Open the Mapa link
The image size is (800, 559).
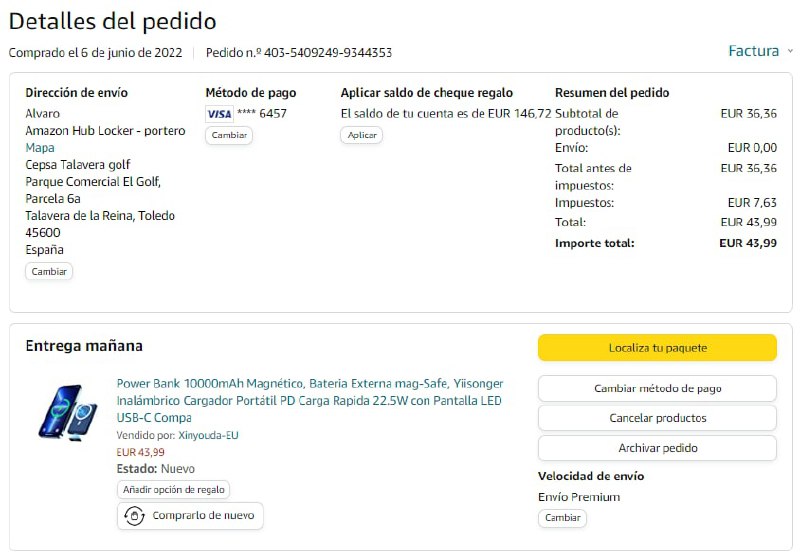click(x=40, y=148)
